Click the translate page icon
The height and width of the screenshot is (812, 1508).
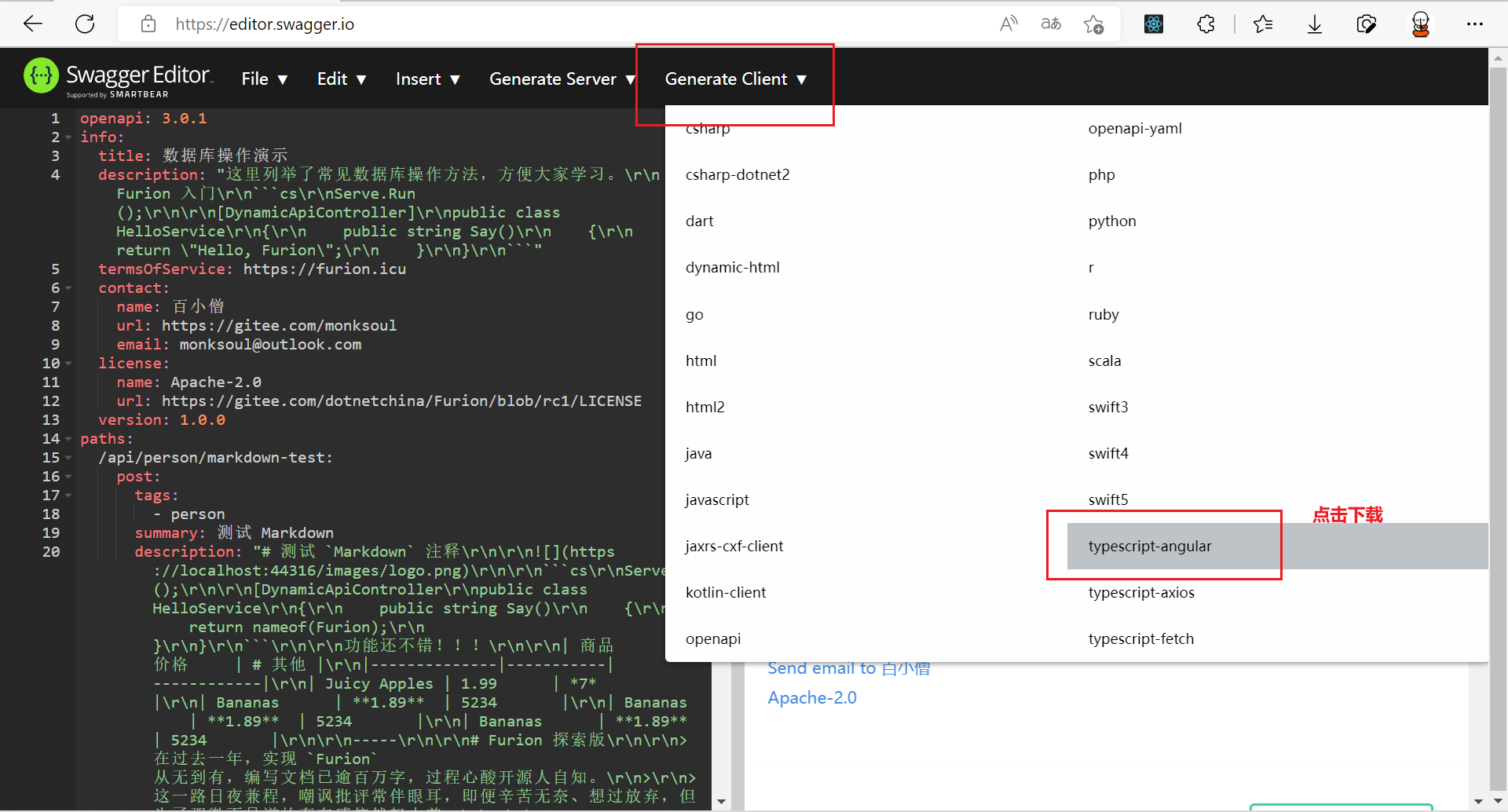point(1051,24)
